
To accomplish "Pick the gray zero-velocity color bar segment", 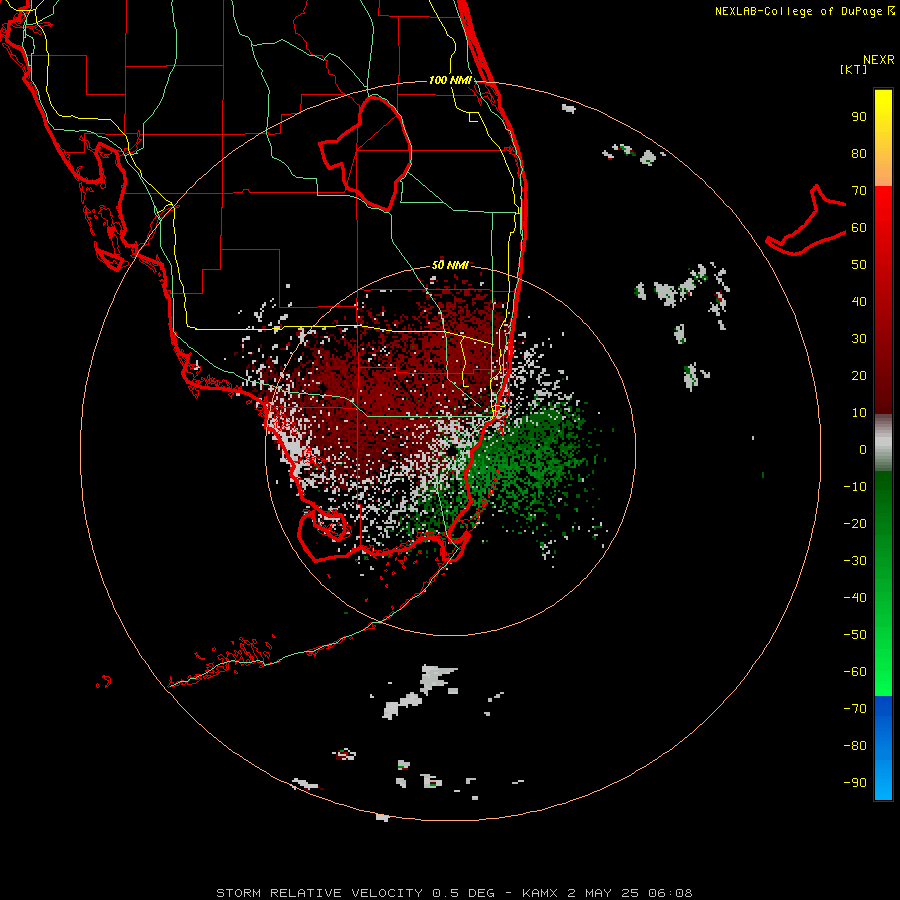I will (x=883, y=443).
